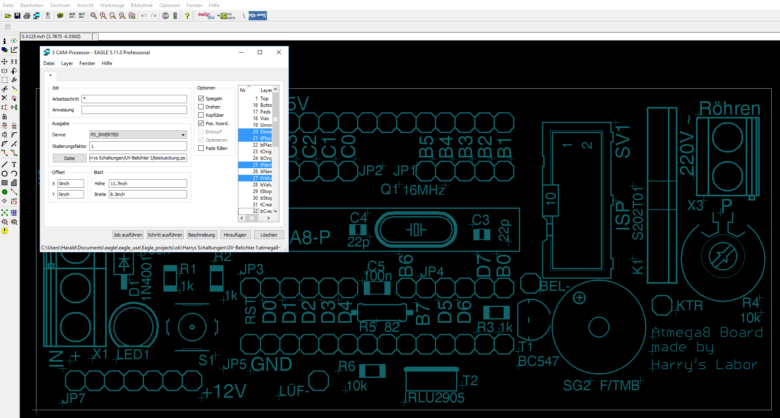Select the Wire line tool

click(4, 164)
